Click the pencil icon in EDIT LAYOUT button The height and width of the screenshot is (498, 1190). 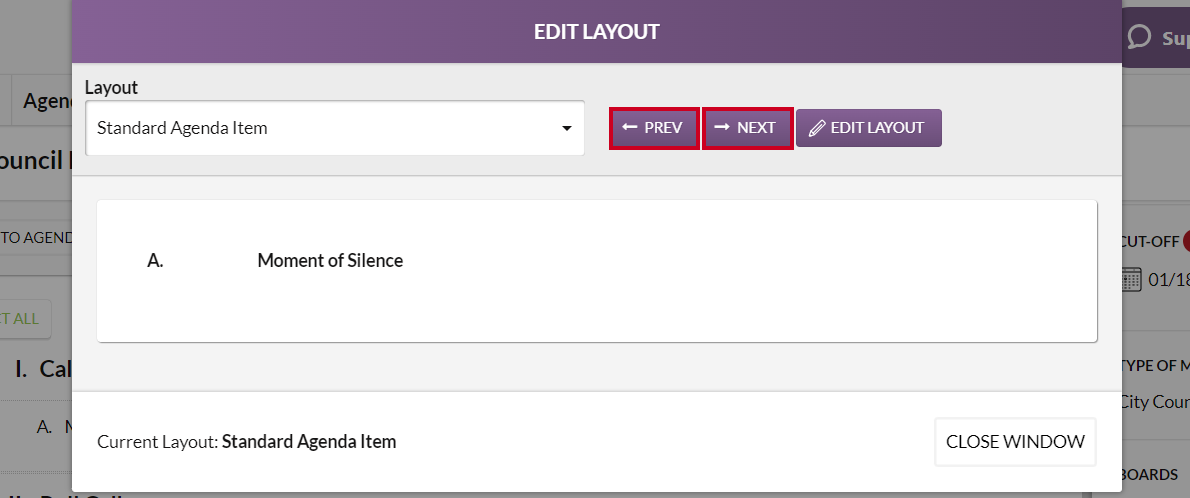pos(817,128)
